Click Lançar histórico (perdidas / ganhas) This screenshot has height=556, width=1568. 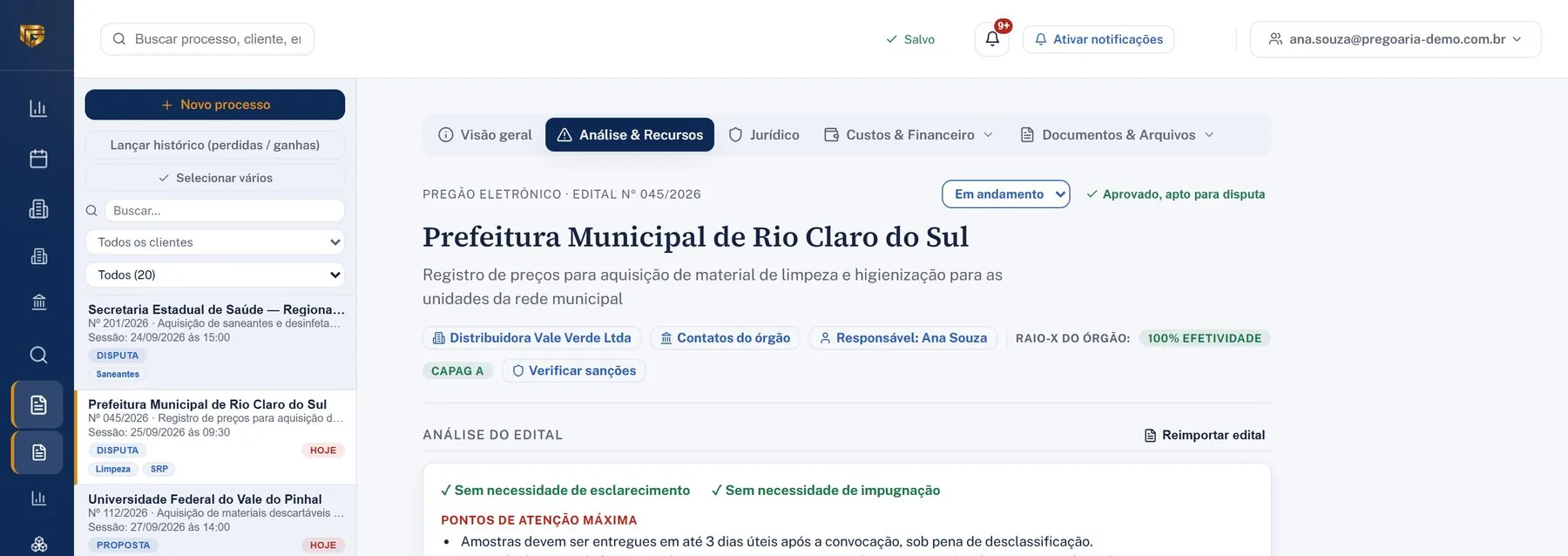(215, 145)
